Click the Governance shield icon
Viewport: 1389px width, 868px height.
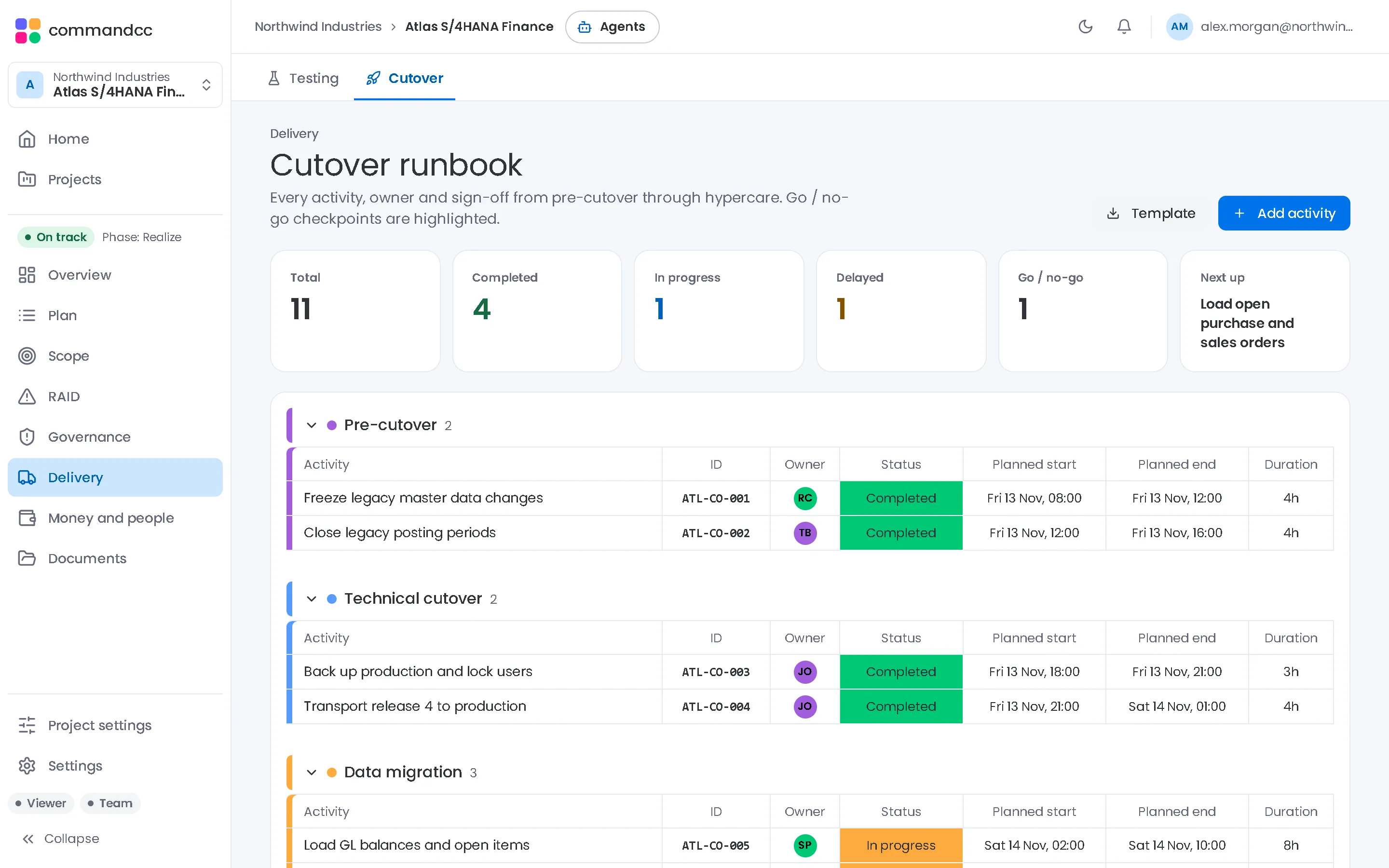27,437
